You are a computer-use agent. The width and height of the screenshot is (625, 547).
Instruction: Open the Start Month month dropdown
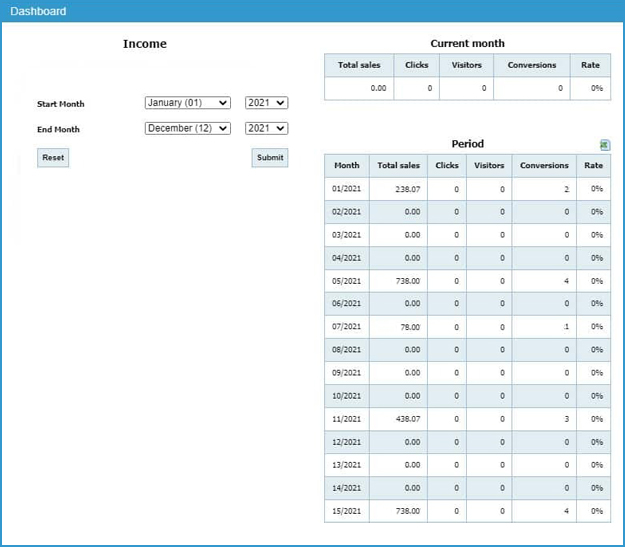tap(187, 103)
